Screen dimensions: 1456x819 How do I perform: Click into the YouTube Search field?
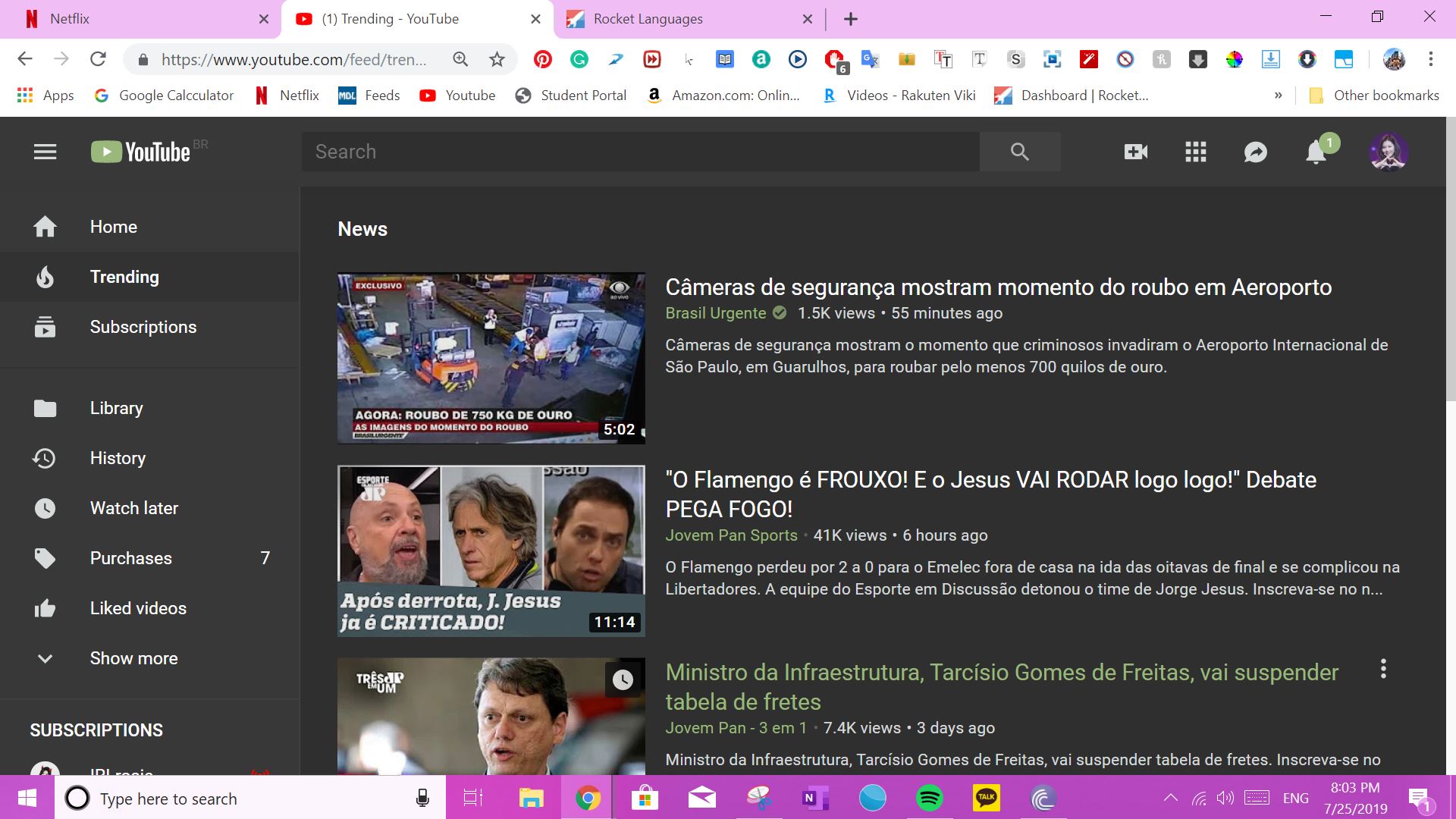(x=641, y=152)
